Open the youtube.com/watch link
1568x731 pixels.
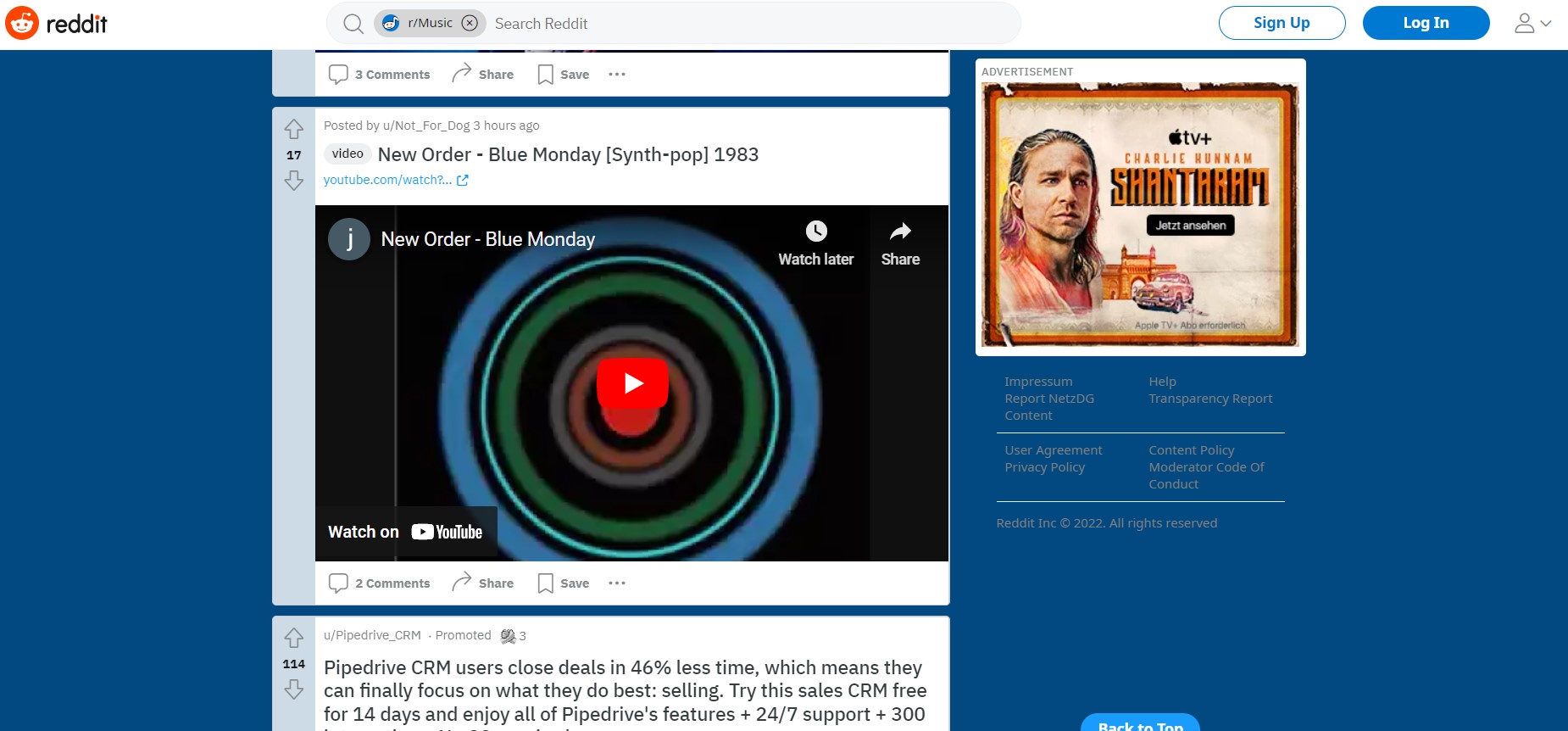click(396, 180)
